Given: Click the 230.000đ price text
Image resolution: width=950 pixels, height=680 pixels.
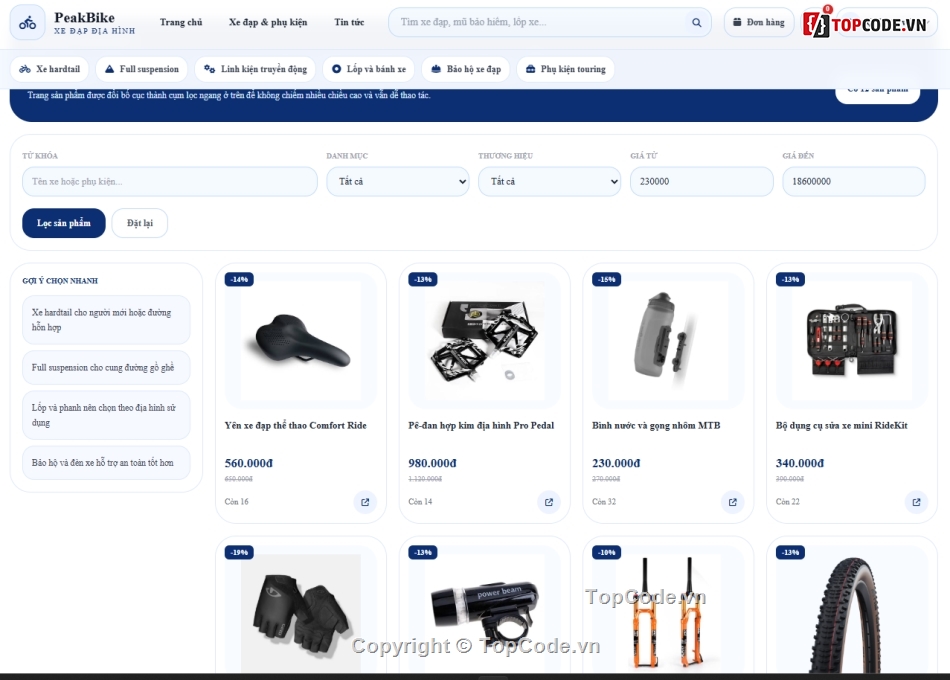Looking at the screenshot, I should pyautogui.click(x=616, y=463).
